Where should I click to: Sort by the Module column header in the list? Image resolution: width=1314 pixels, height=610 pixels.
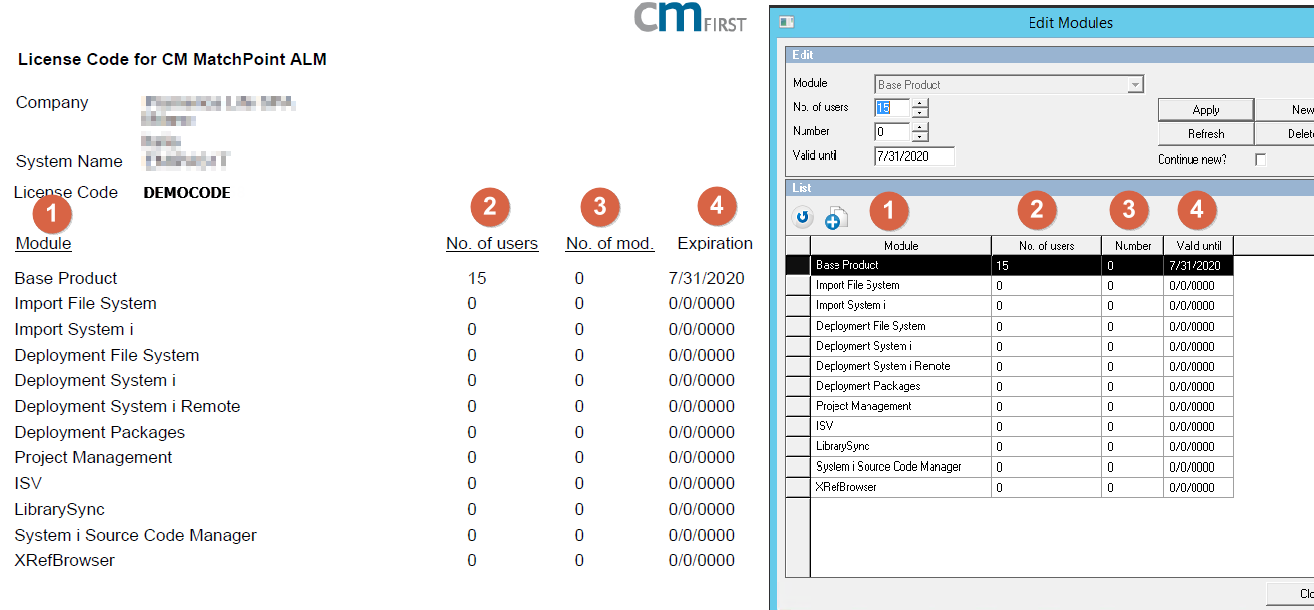coord(900,246)
